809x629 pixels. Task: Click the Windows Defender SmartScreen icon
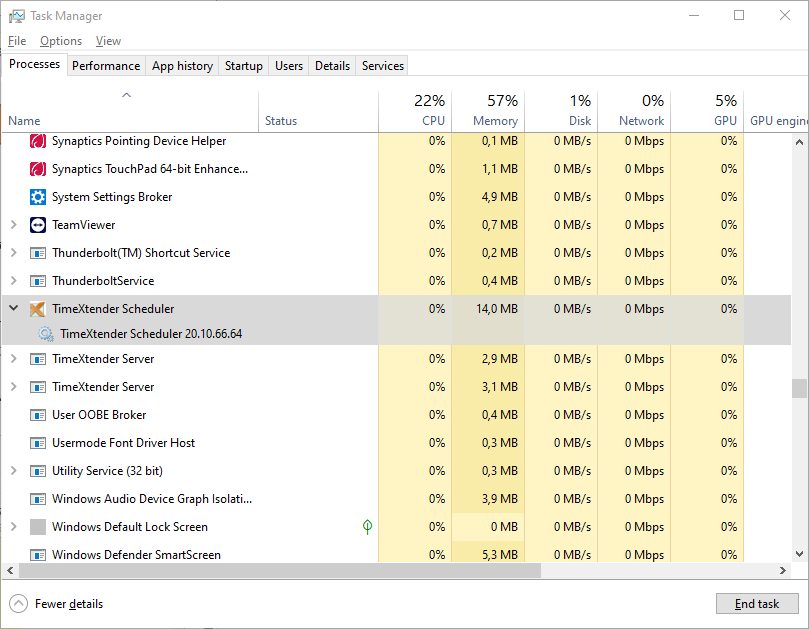38,555
